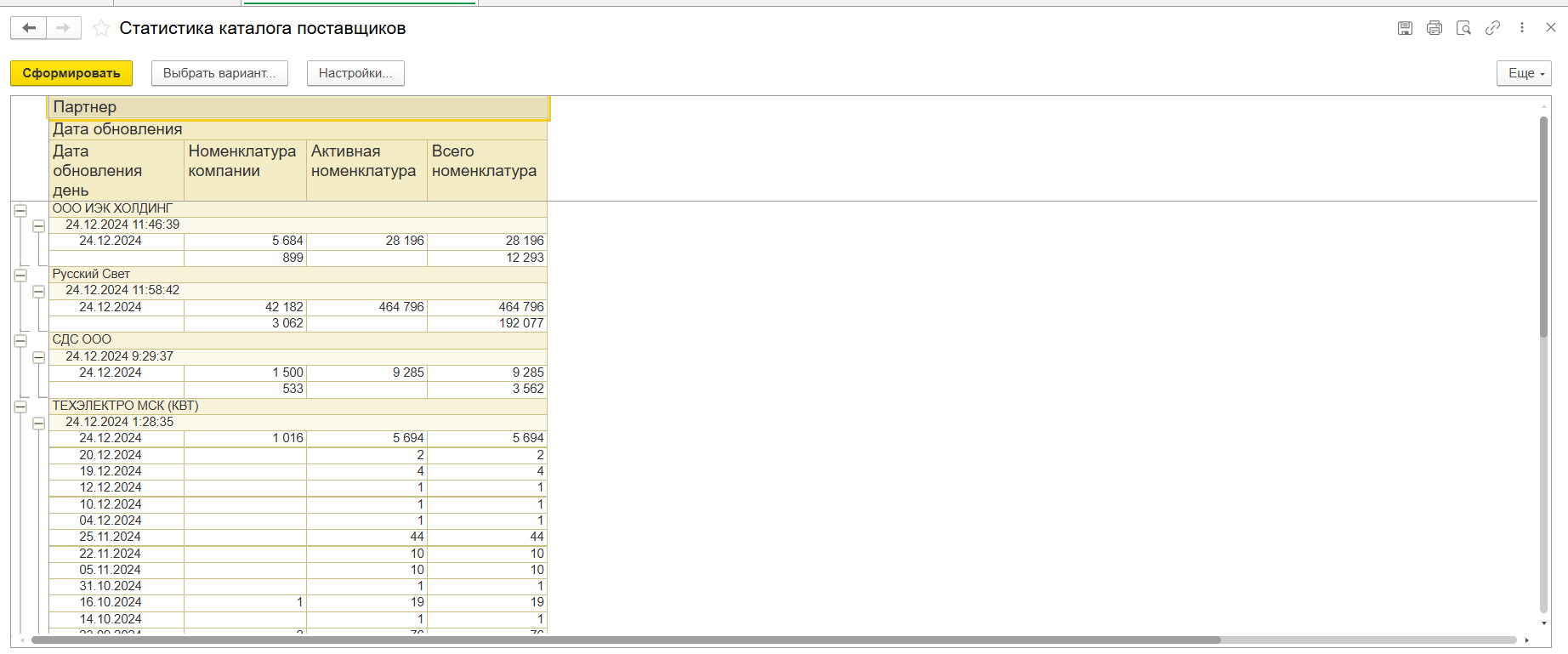Collapse the Русский Свет partner group
Image resolution: width=1568 pixels, height=654 pixels.
click(x=20, y=276)
